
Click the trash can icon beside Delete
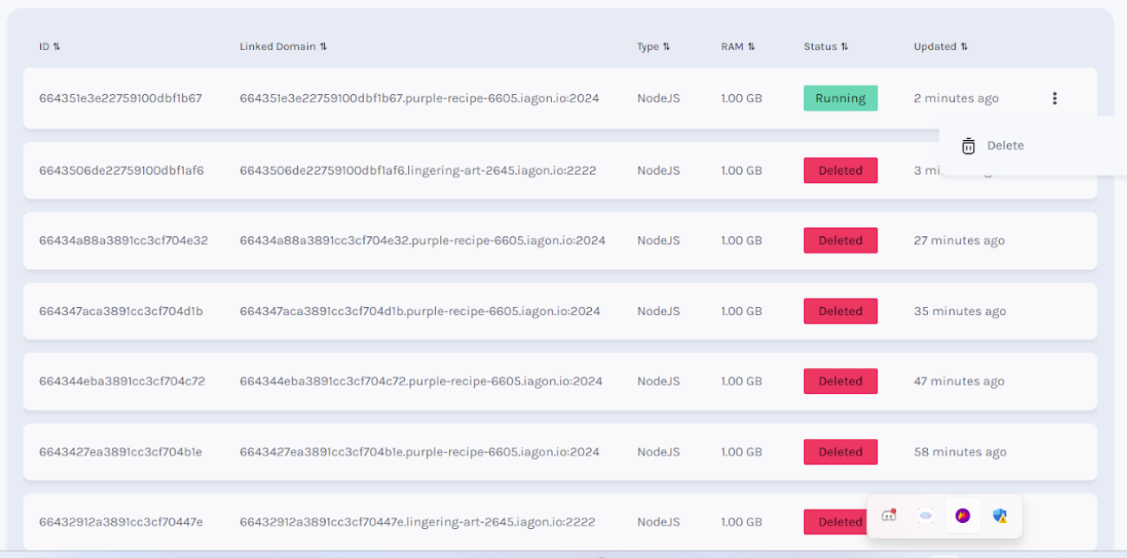coord(968,146)
